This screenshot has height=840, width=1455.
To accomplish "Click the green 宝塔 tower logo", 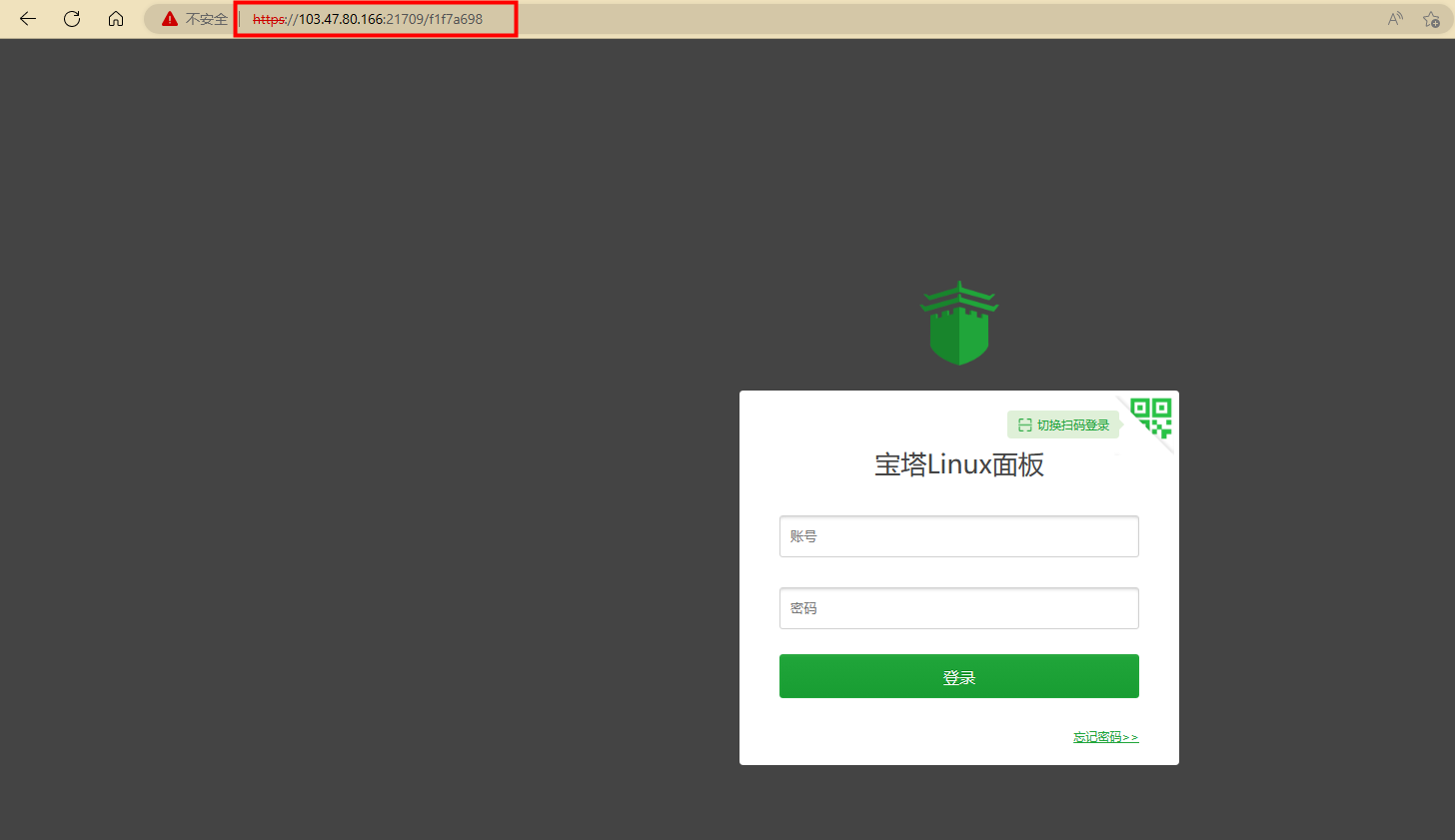I will point(959,323).
